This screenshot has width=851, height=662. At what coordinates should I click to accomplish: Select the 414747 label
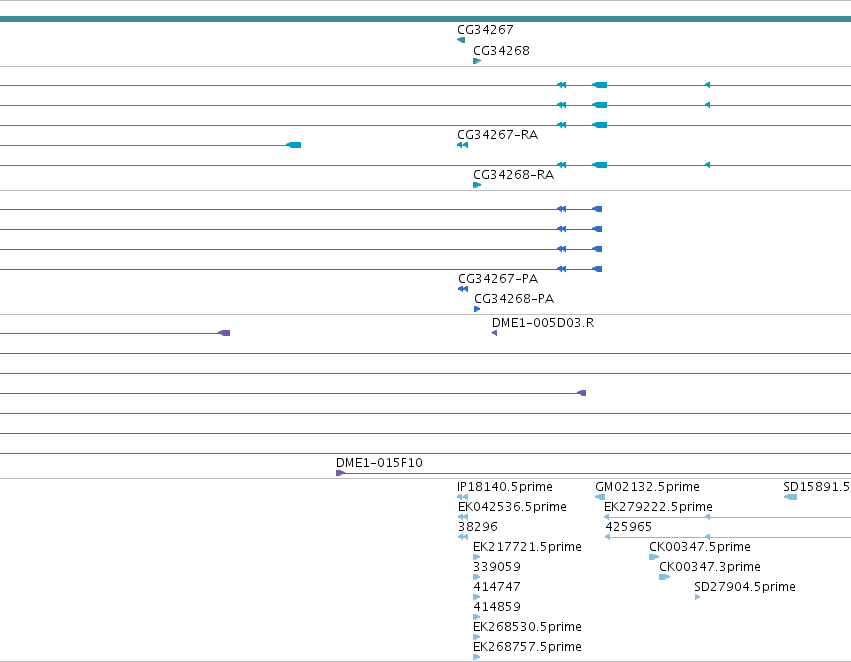(497, 587)
